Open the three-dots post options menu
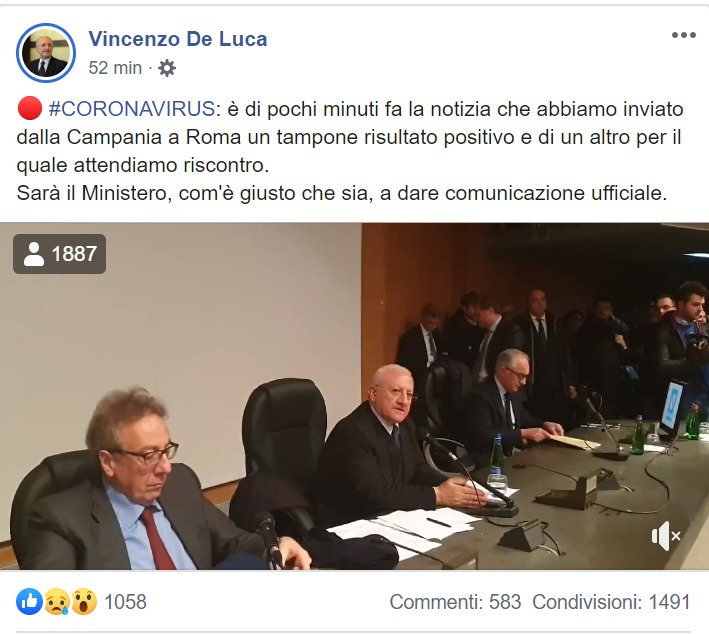The height and width of the screenshot is (634, 709). (x=683, y=35)
